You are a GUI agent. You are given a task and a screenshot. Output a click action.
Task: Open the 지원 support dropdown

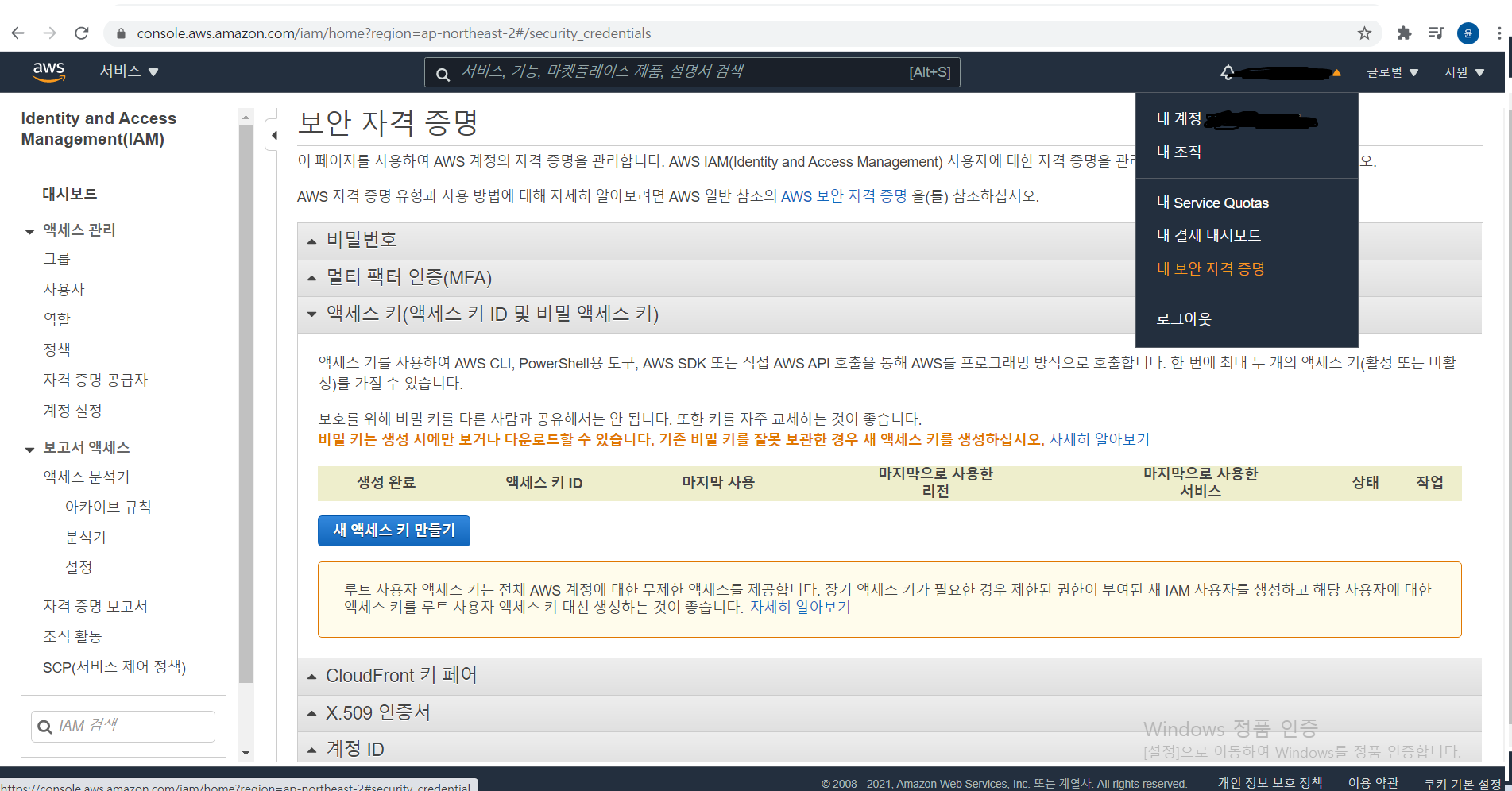(1464, 72)
